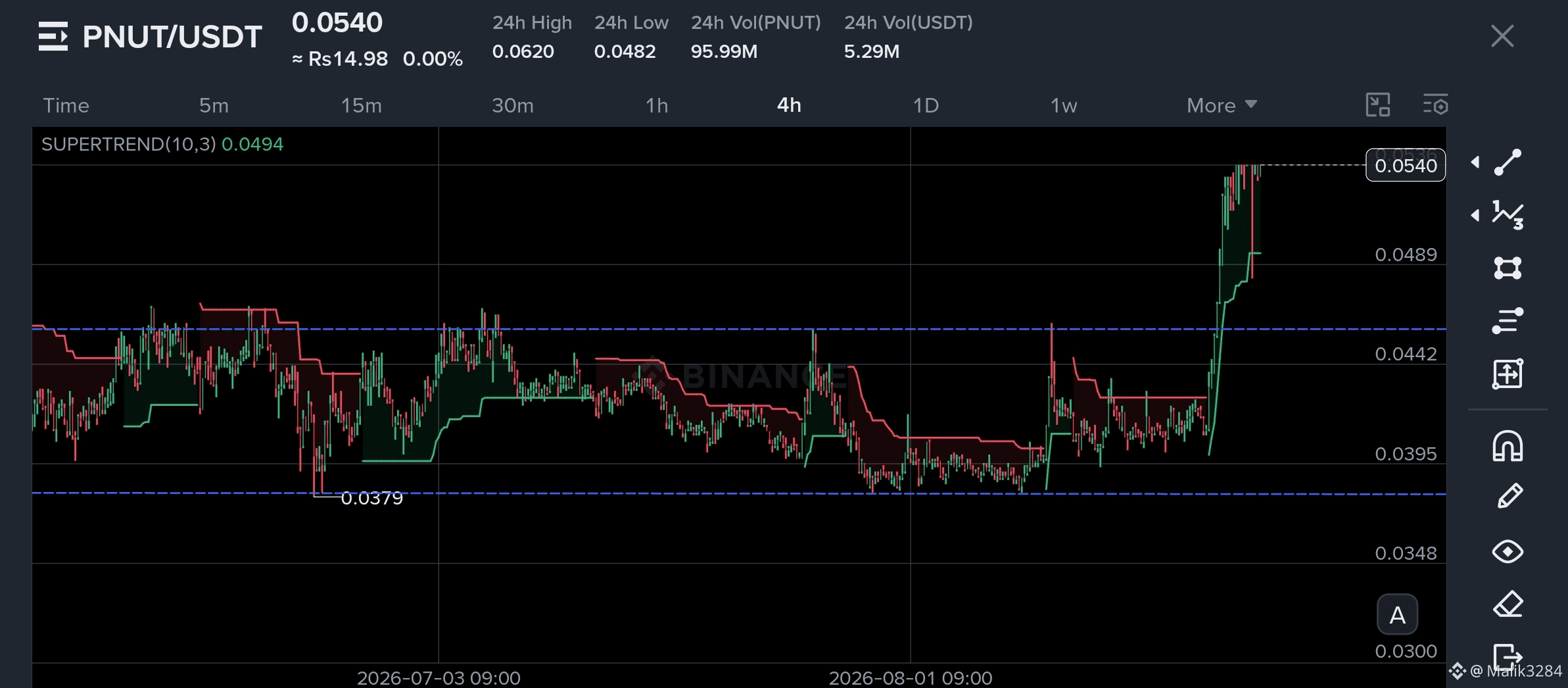Expand the wave pattern tools submenu arrow
1568x688 pixels.
(1475, 215)
